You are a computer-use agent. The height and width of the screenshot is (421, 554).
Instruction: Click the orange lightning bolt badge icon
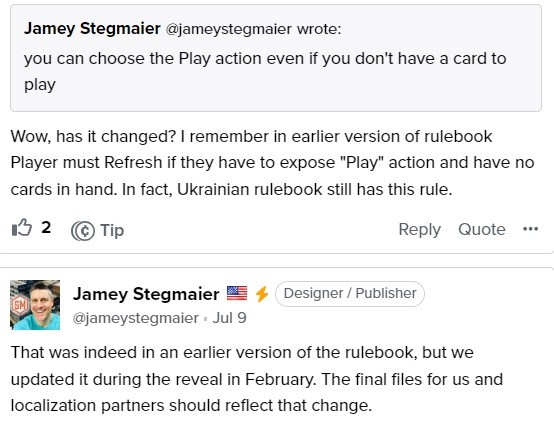[x=262, y=294]
